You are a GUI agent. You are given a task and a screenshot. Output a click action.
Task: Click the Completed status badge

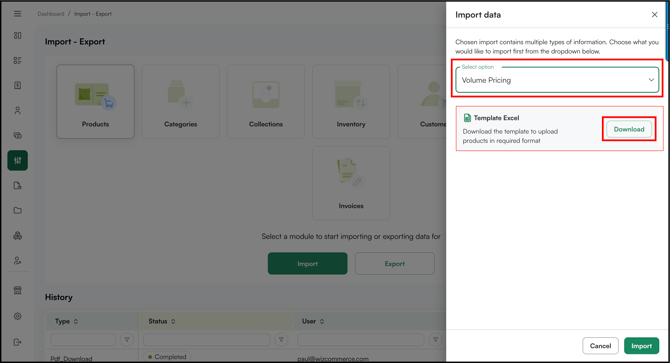click(x=167, y=357)
